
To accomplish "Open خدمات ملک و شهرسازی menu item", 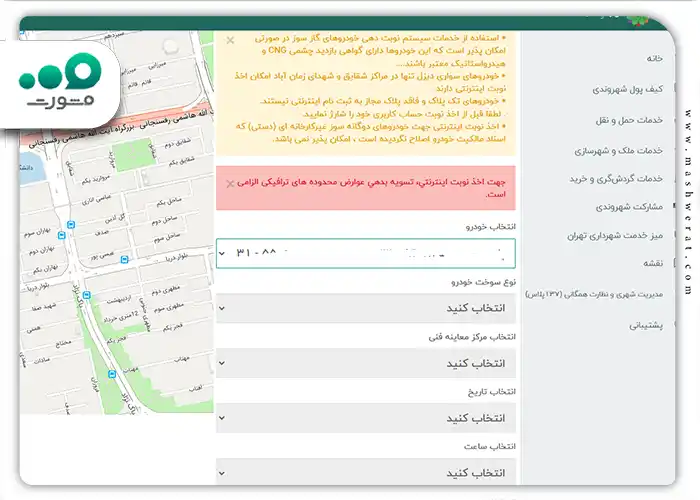I will point(619,151).
